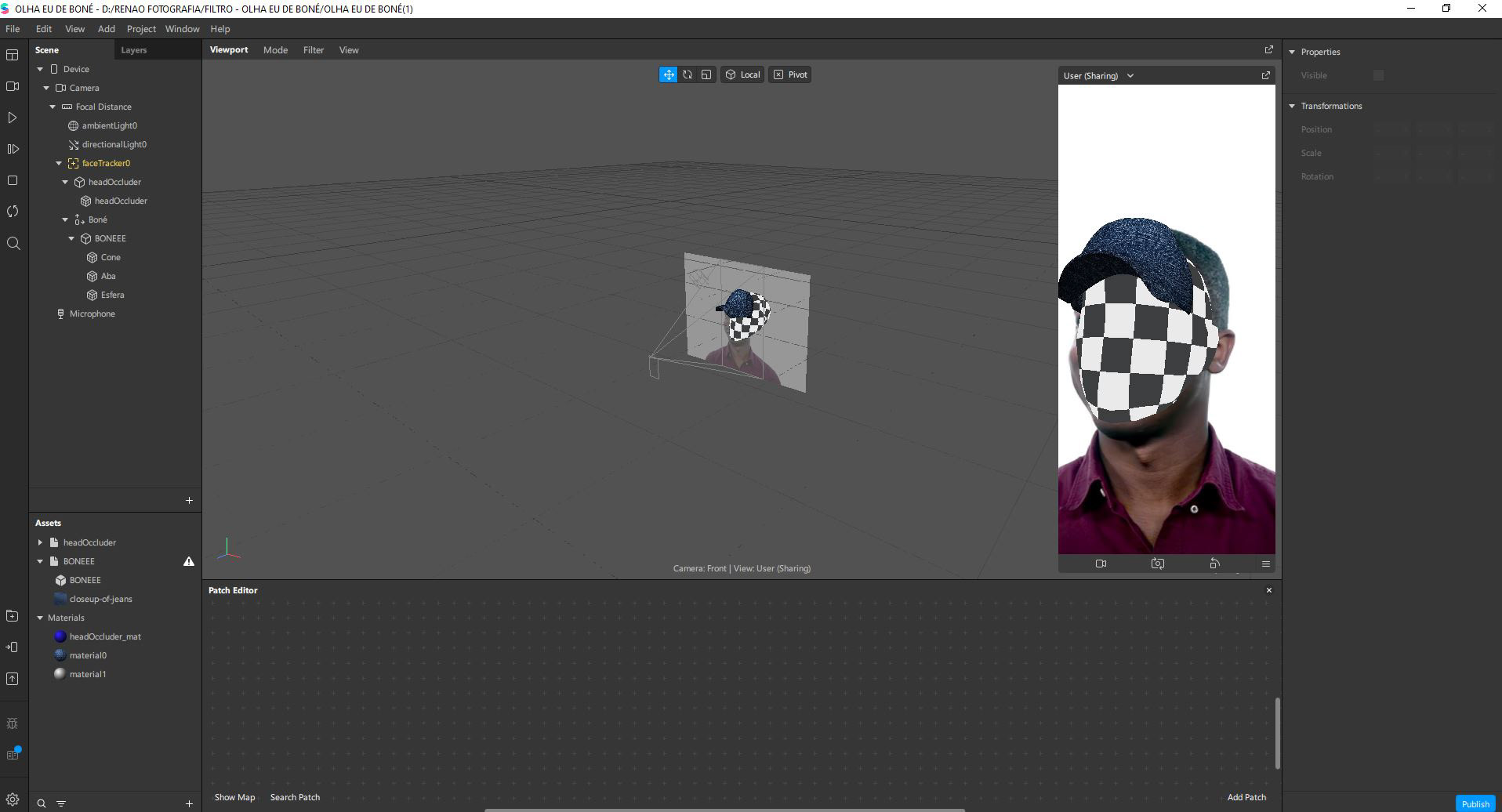Viewport: 1502px width, 812px height.
Task: Select the material1 grey sphere material
Action: coord(60,674)
